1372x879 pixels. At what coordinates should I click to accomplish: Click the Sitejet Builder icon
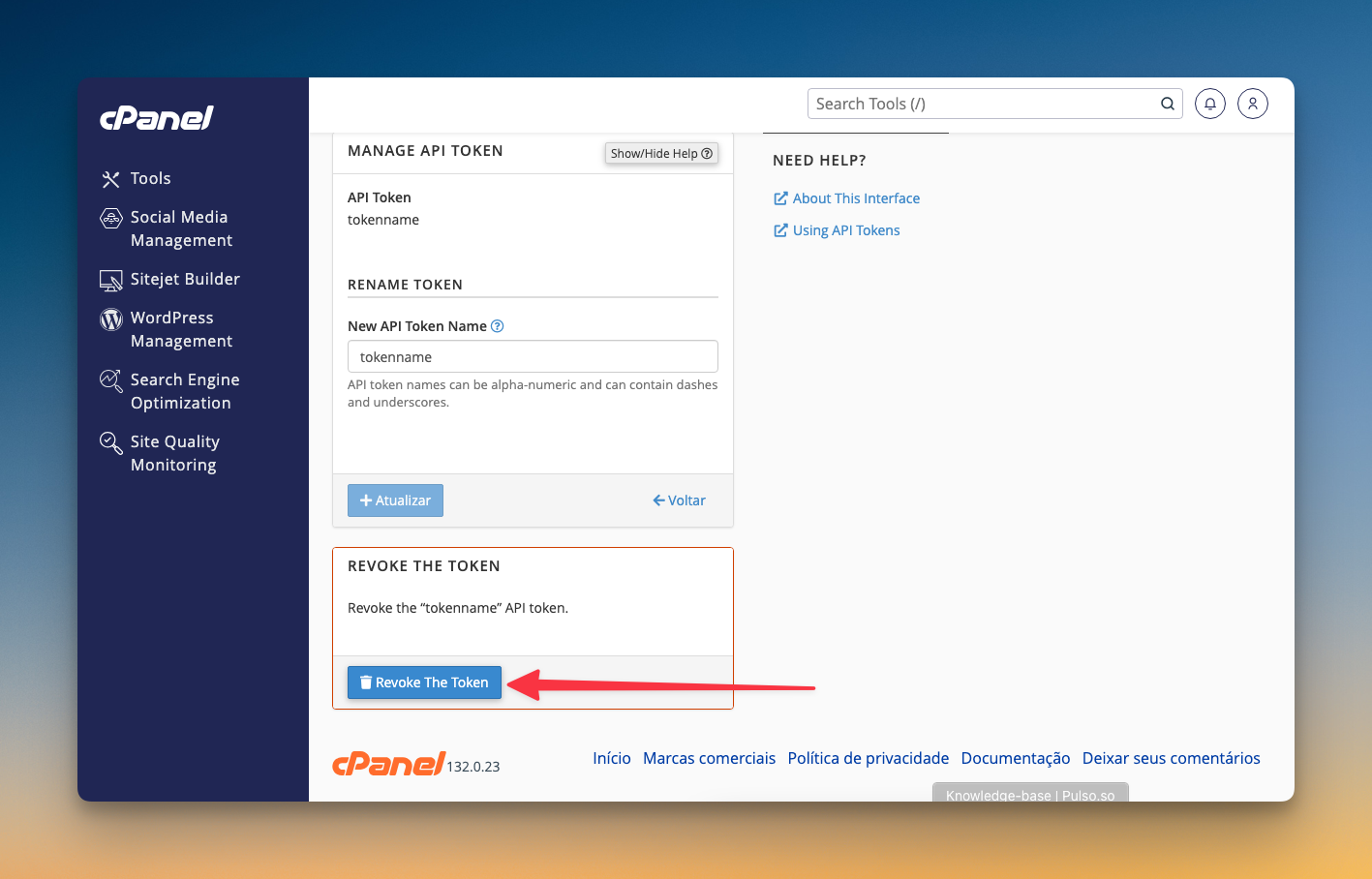click(111, 280)
